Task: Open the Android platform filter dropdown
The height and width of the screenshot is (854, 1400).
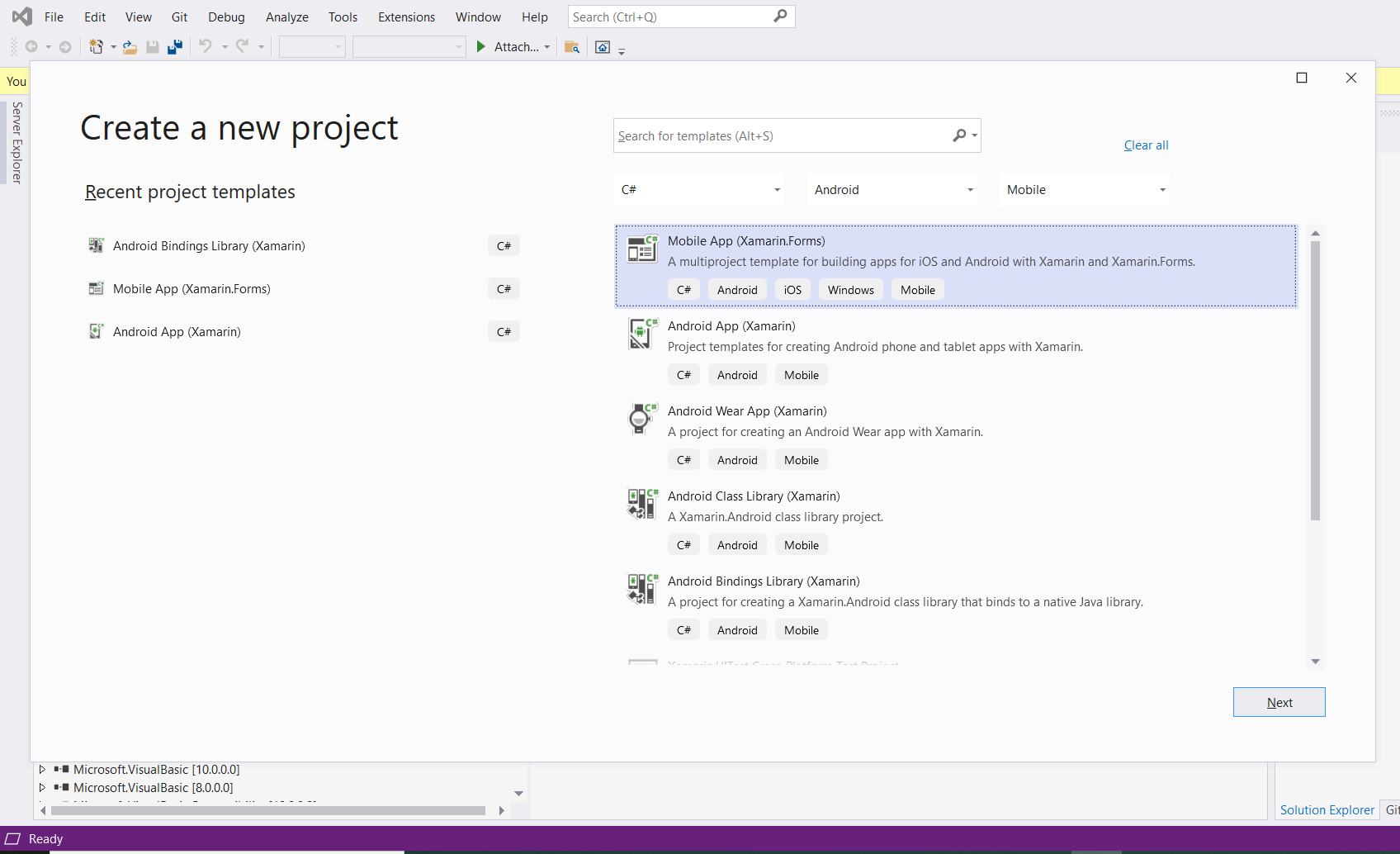Action: tap(892, 190)
